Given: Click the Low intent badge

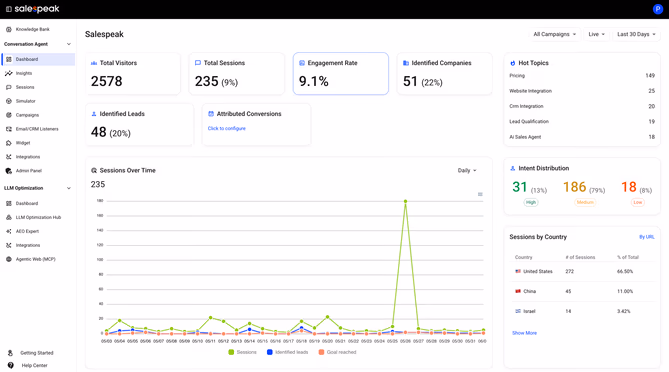Looking at the screenshot, I should point(637,203).
